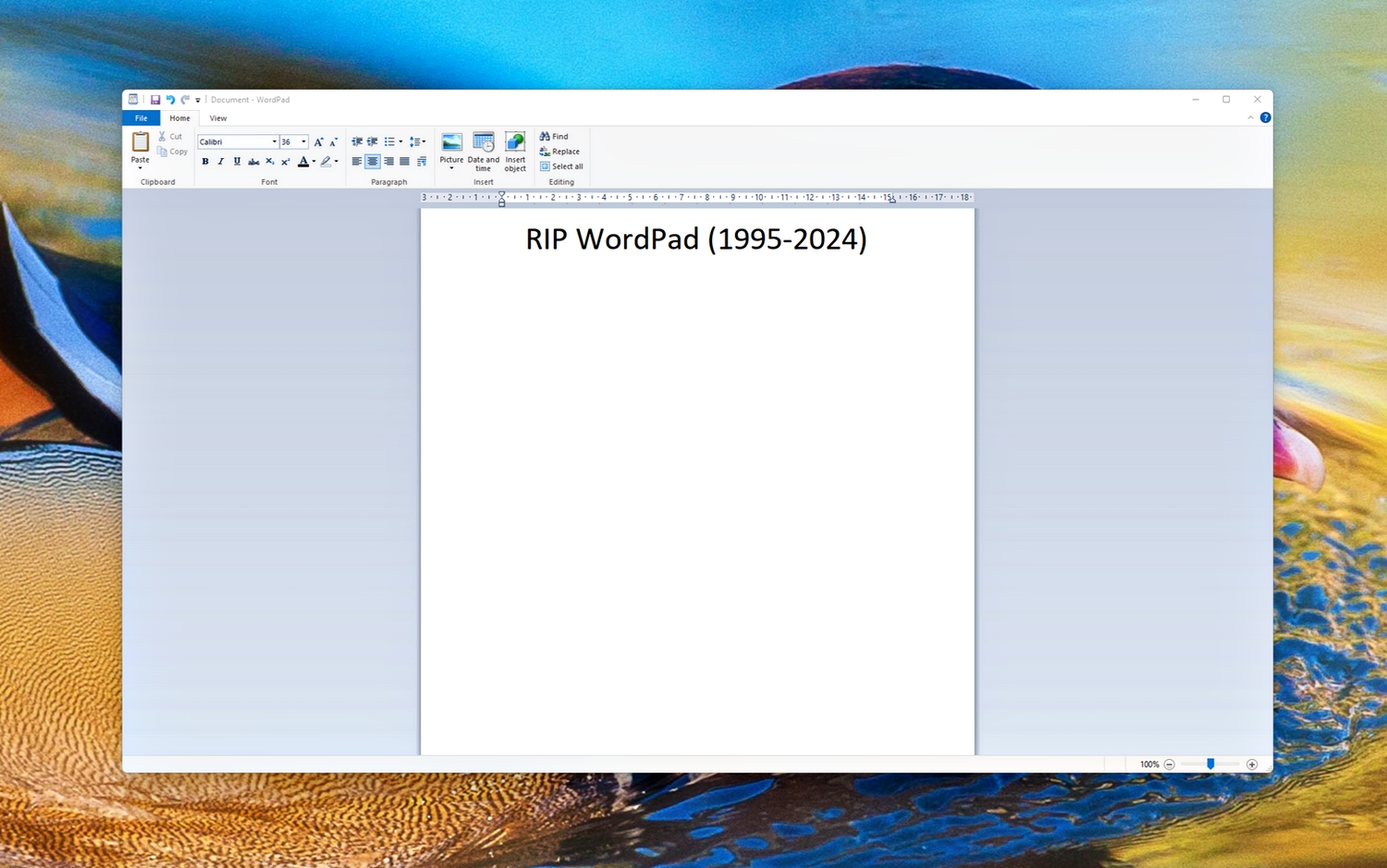Toggle italic formatting
Viewport: 1387px width, 868px height.
click(221, 162)
